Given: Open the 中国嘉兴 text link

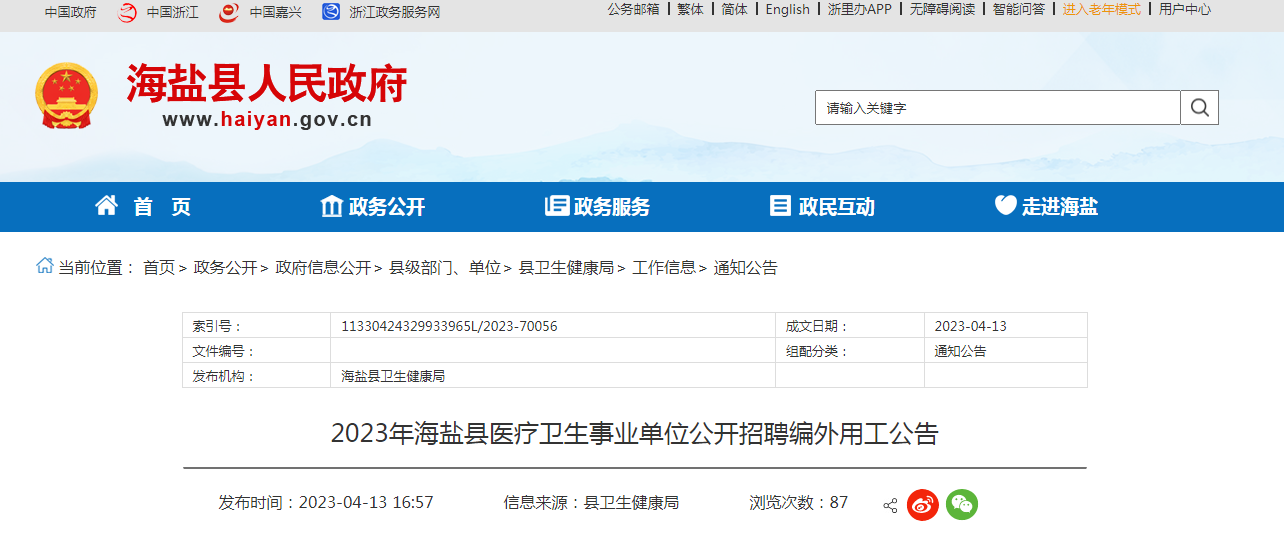Looking at the screenshot, I should (x=275, y=12).
